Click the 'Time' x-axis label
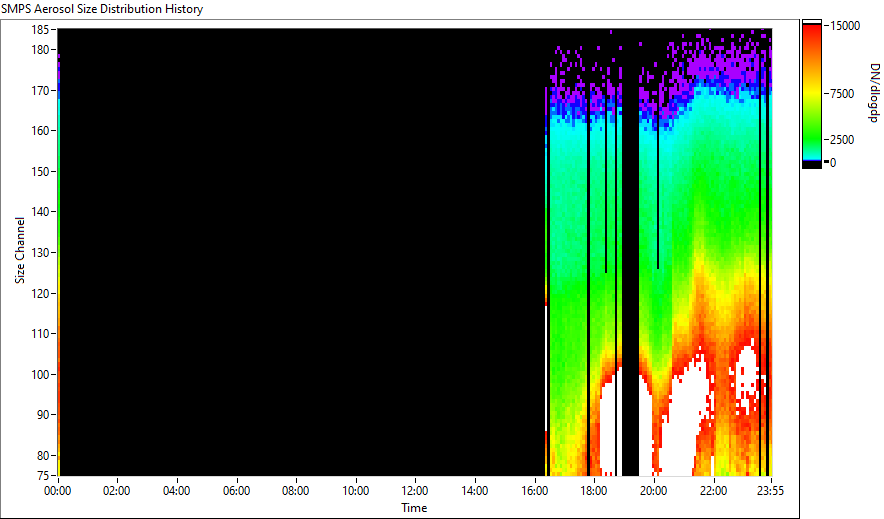Screen dimensions: 884x519 click(414, 508)
